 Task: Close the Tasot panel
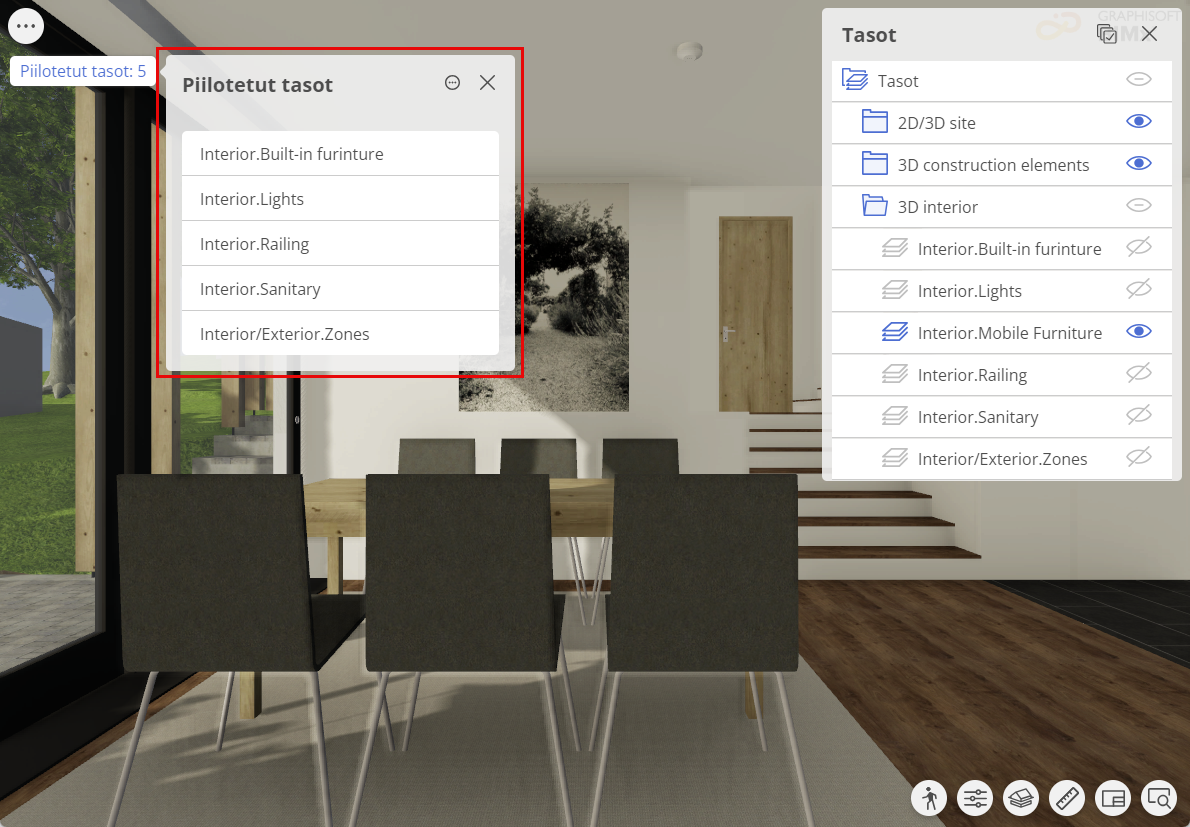tap(1149, 34)
